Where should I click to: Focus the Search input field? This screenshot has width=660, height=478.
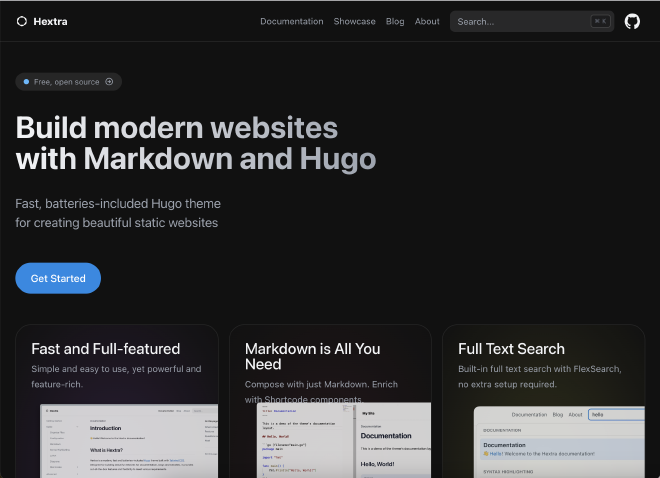tap(532, 21)
